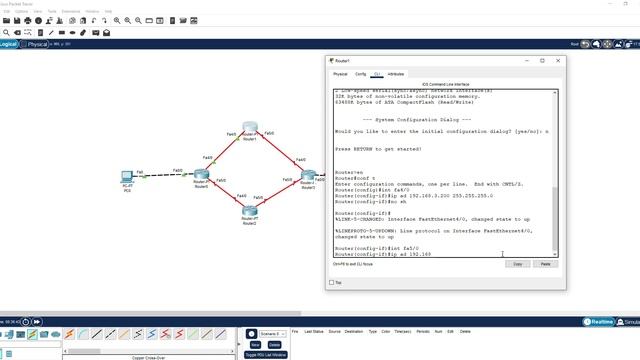This screenshot has width=640, height=360.
Task: Open the Multiuser Connection cloud category
Action: click(x=56, y=335)
